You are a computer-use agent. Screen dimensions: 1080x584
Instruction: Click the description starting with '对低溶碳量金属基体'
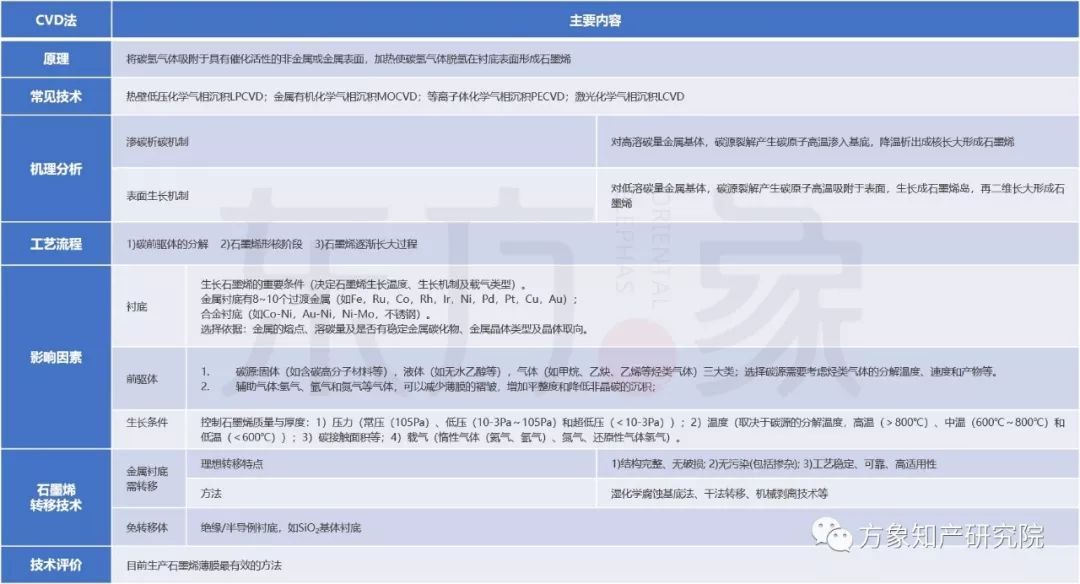point(838,196)
